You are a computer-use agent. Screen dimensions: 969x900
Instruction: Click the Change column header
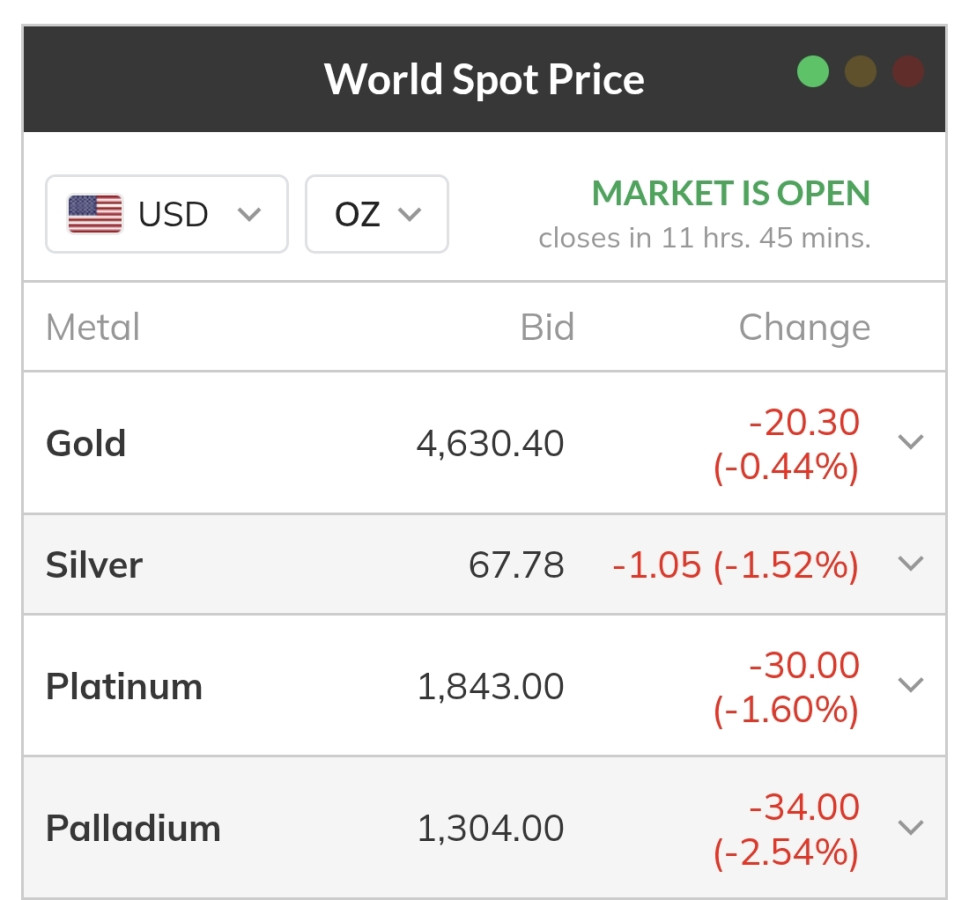805,328
